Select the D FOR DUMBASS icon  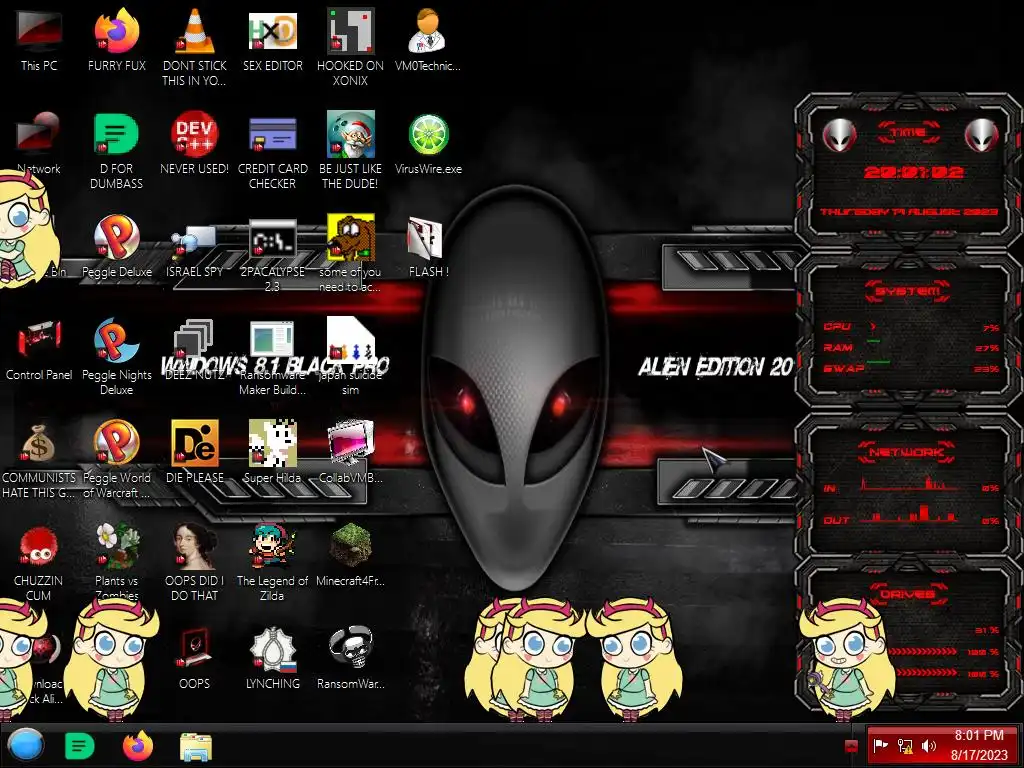[116, 135]
